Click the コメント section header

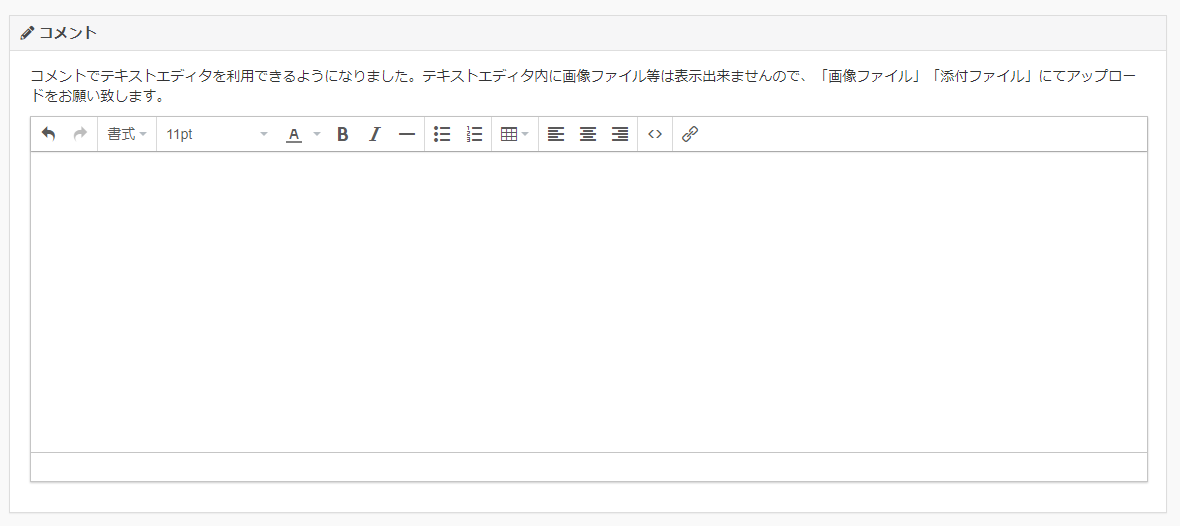tap(588, 33)
